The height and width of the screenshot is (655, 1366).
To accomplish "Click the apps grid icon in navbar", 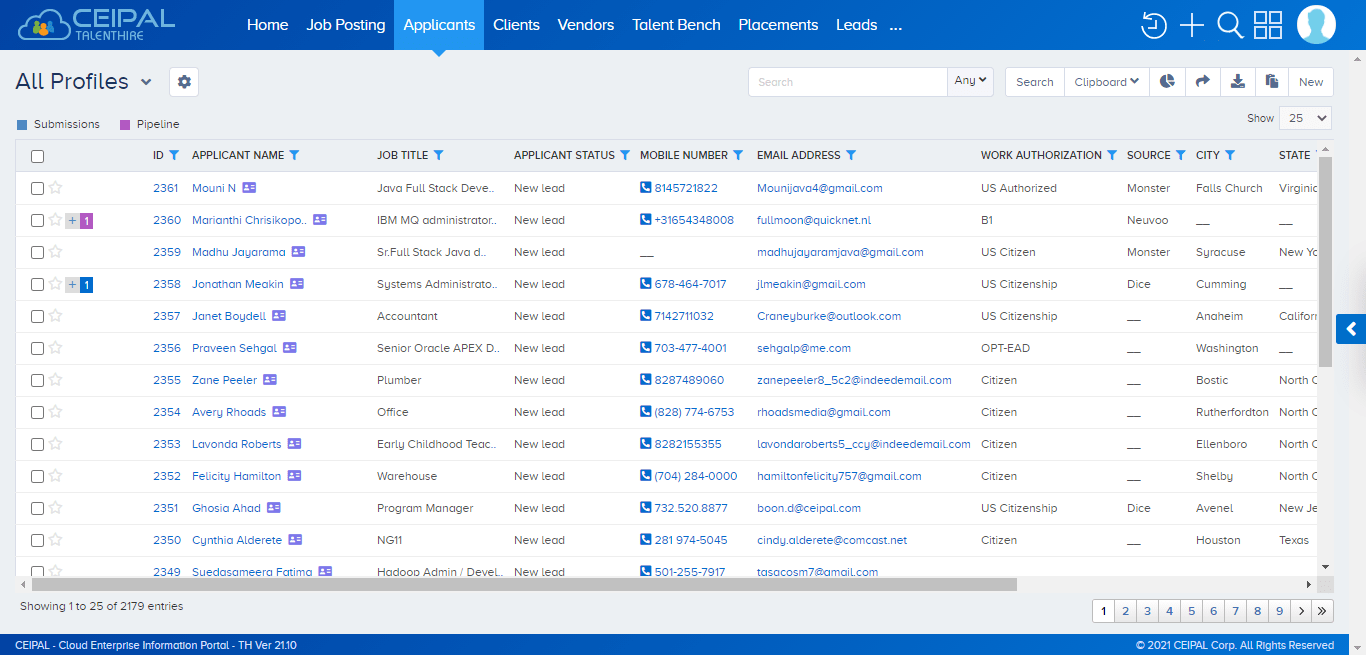I will point(1267,25).
